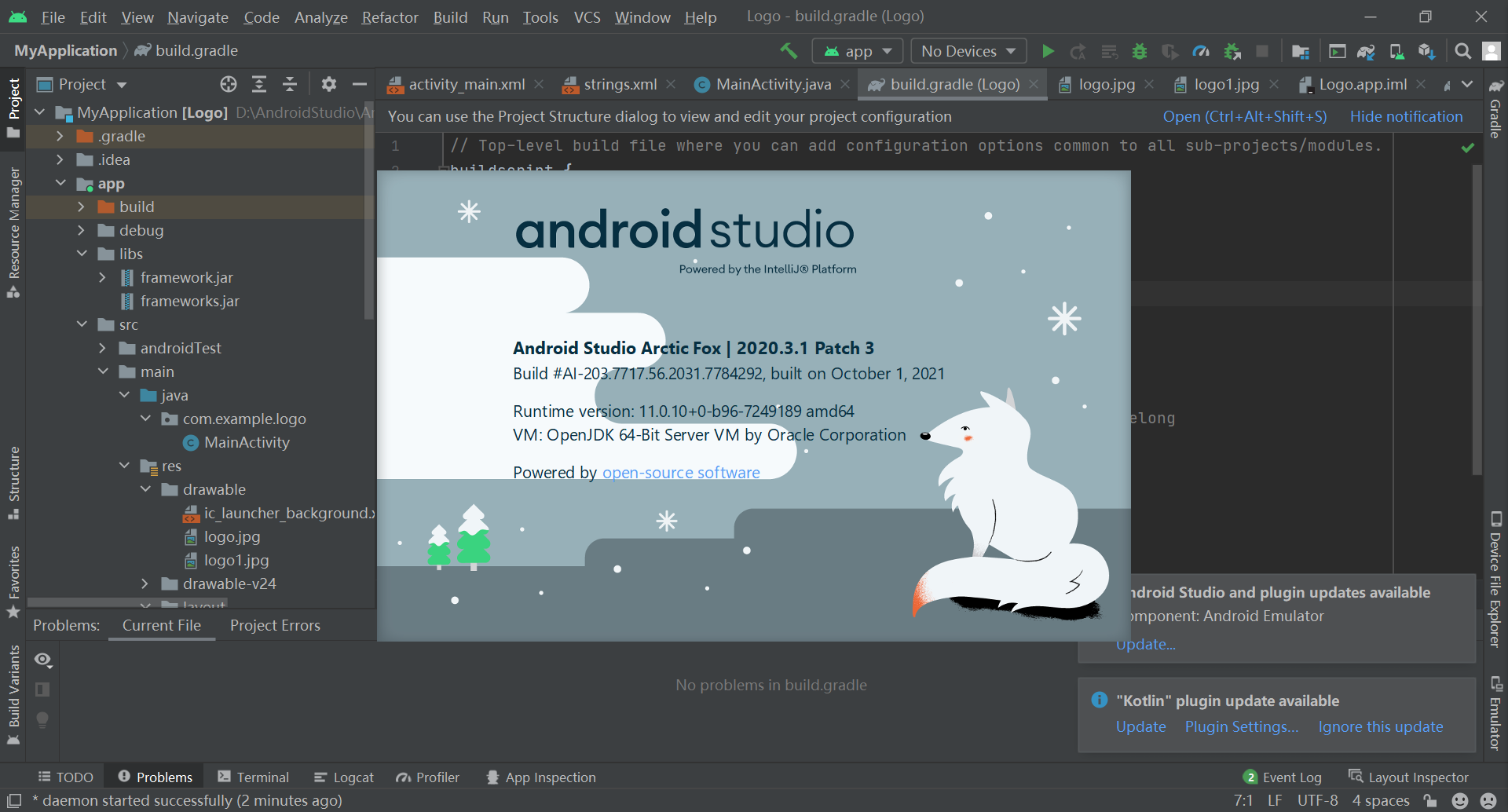The image size is (1508, 812).
Task: Click Hide notification link
Action: (x=1406, y=116)
